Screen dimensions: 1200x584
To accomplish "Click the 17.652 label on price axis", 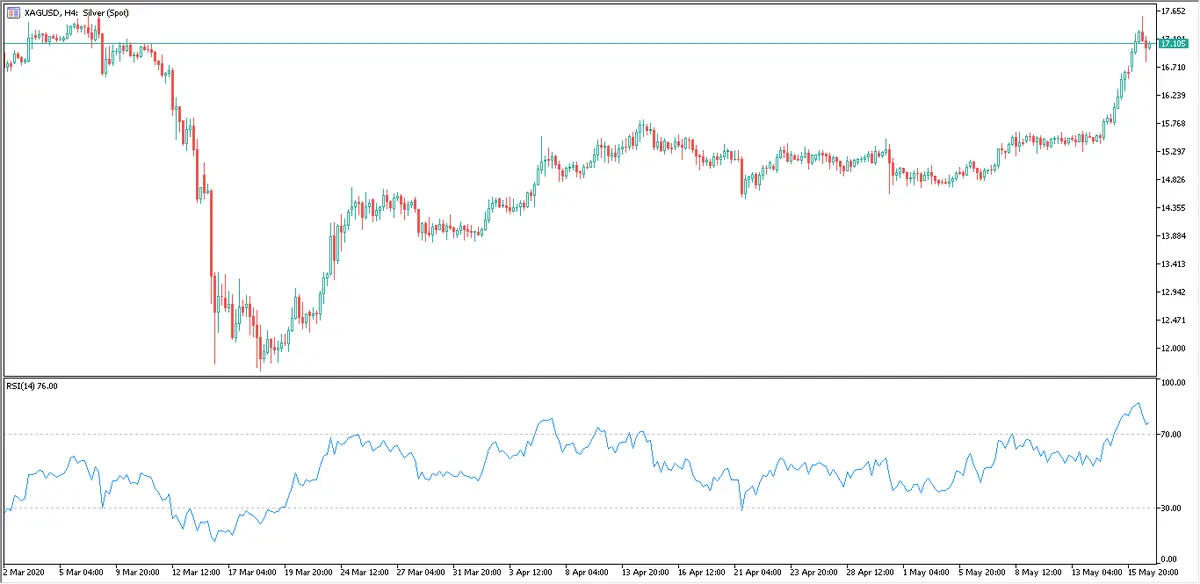I will 1171,11.
